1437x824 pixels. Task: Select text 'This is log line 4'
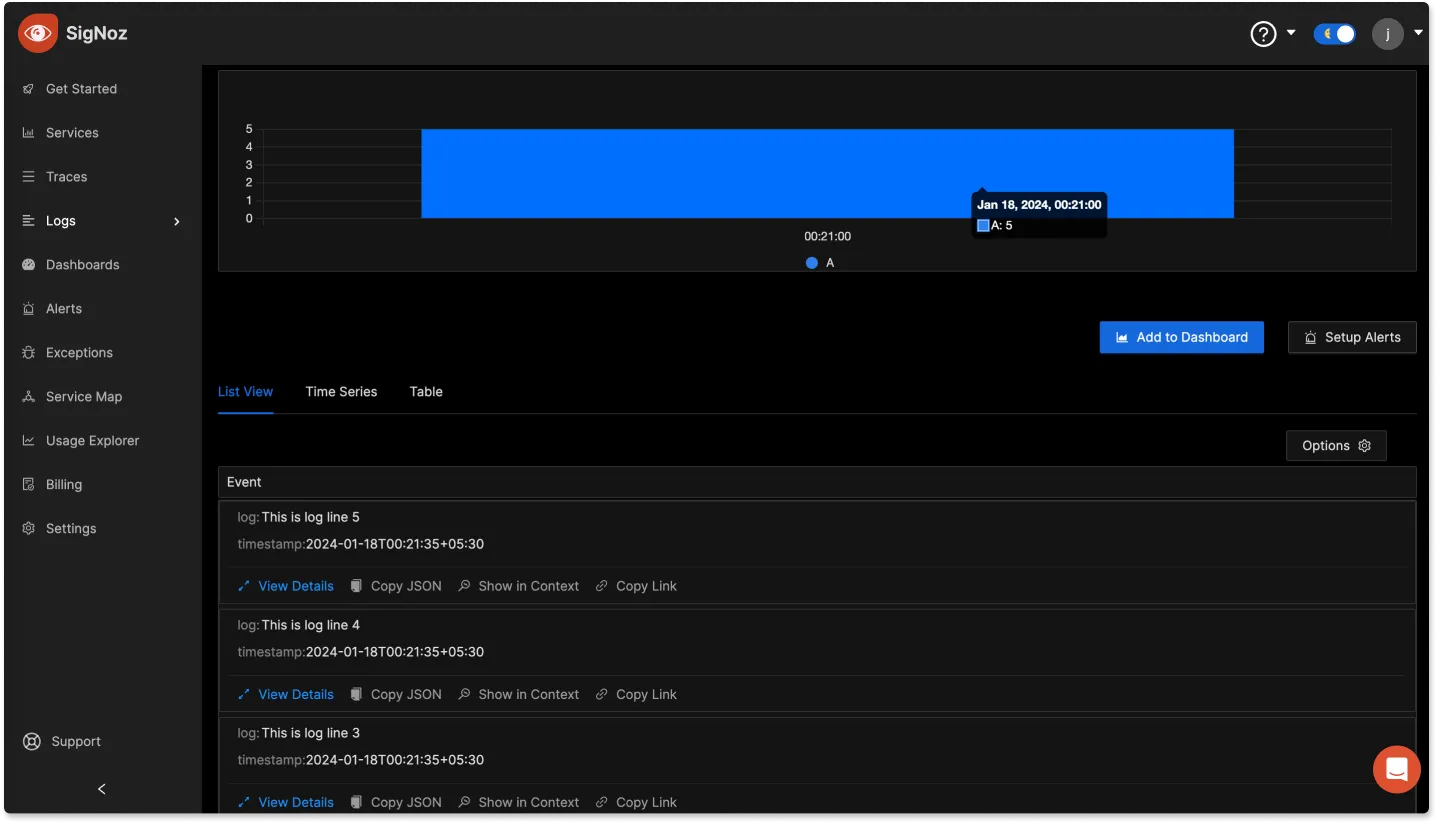[310, 625]
